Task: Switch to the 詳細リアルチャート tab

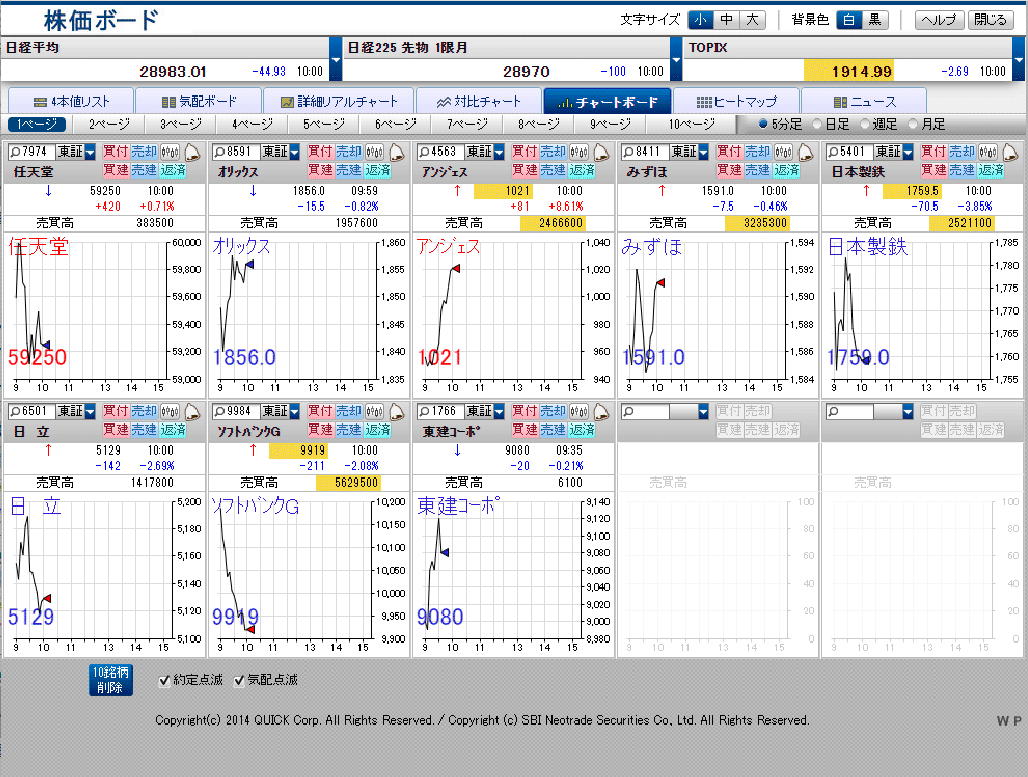Action: 339,102
